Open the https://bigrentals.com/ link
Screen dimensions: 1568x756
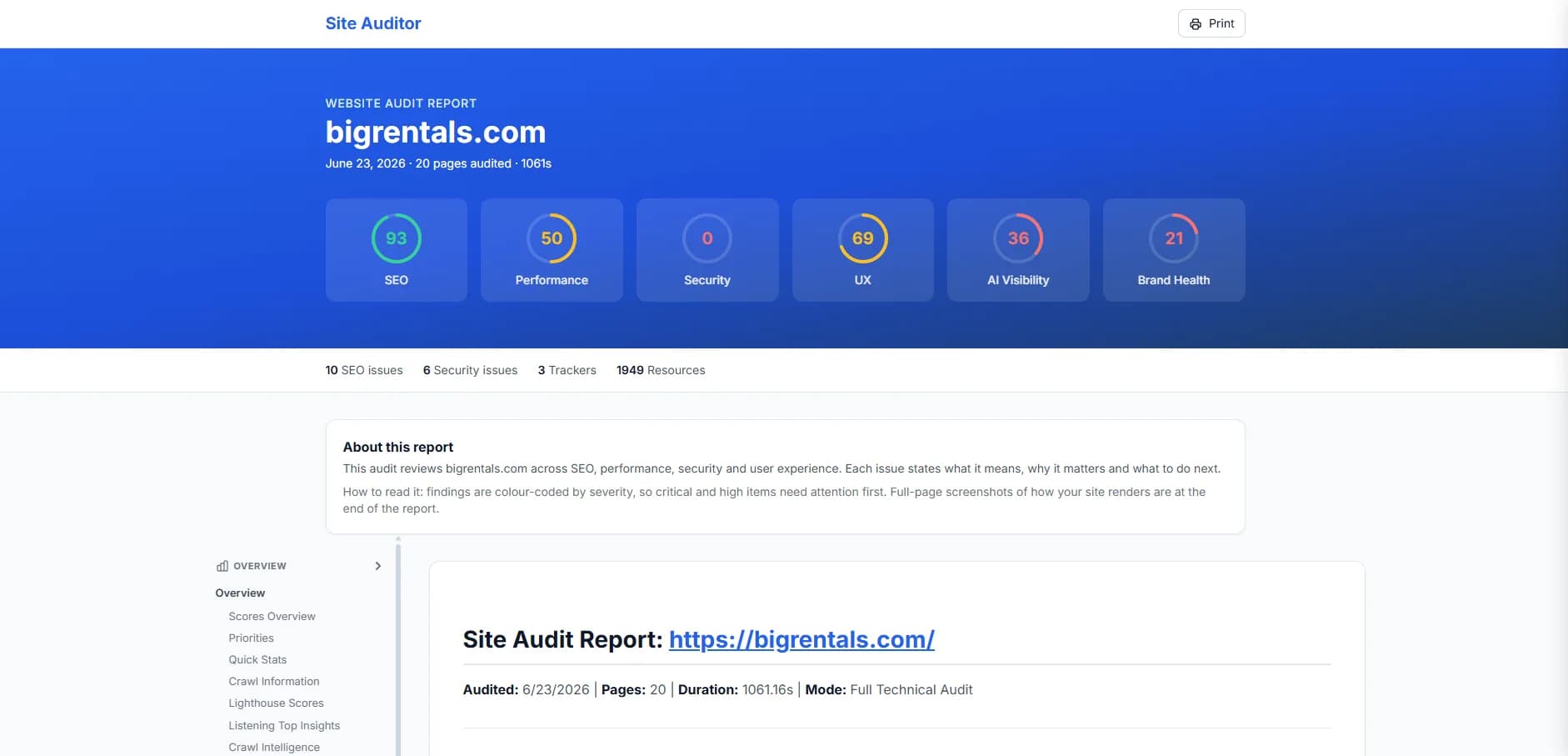(x=801, y=639)
